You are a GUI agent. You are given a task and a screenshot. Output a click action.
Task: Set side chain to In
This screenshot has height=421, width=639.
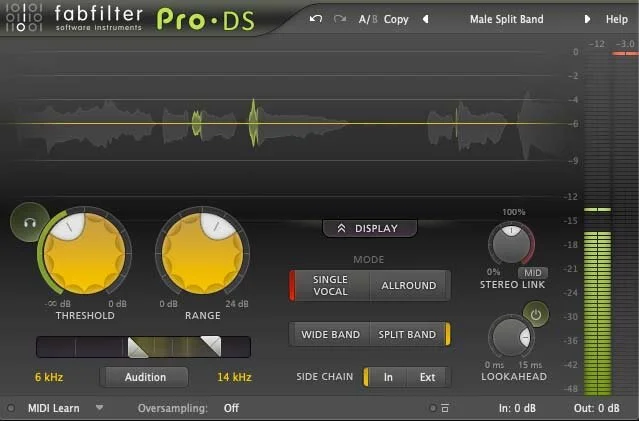click(x=387, y=377)
